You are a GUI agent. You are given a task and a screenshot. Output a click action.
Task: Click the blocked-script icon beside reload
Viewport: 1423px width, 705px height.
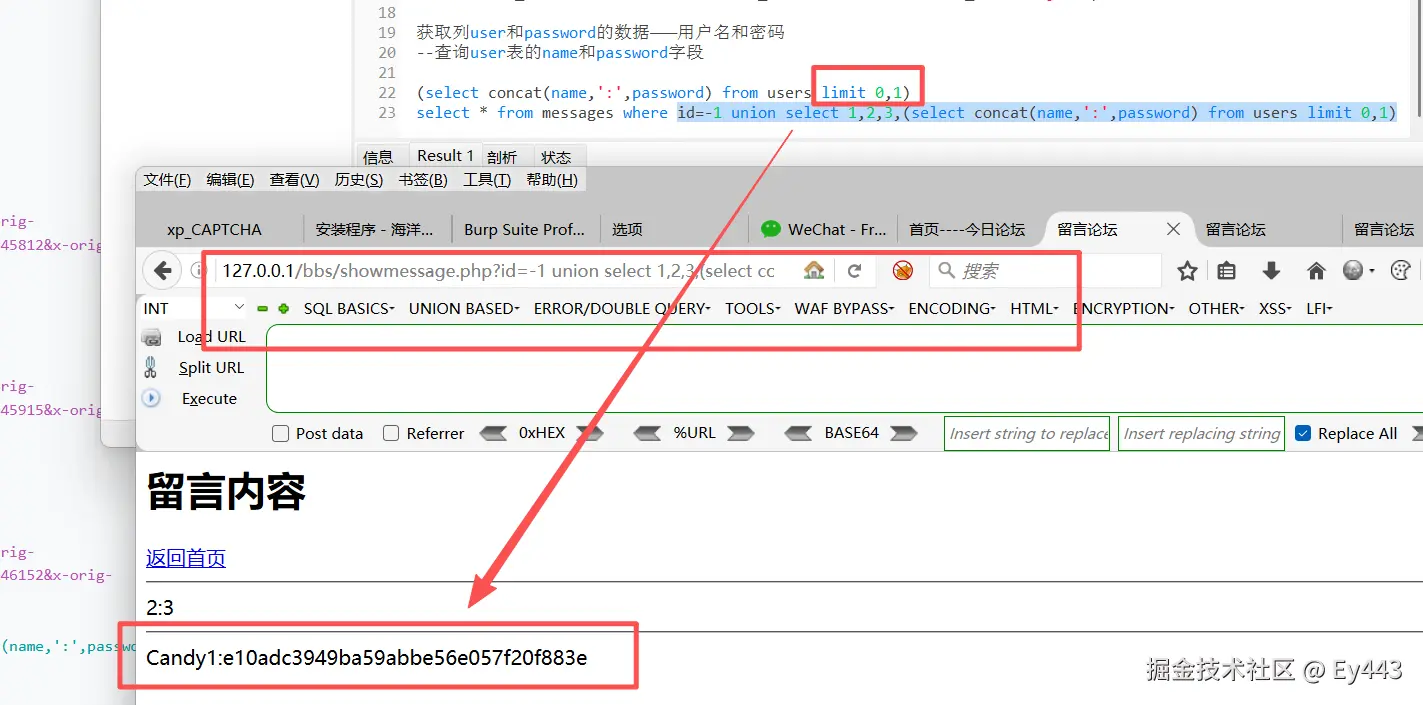tap(903, 271)
